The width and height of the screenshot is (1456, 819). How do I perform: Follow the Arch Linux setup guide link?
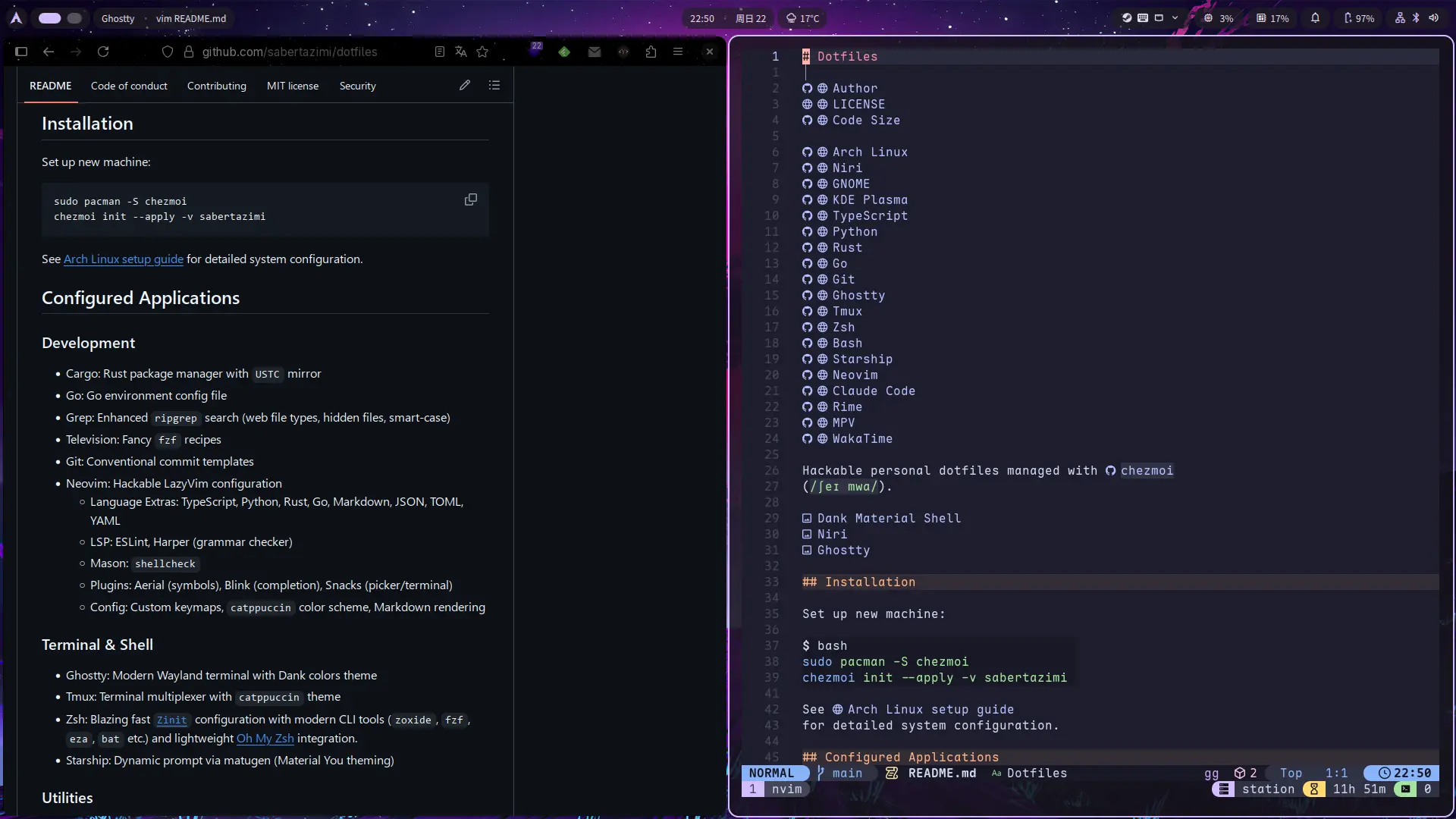pyautogui.click(x=123, y=259)
